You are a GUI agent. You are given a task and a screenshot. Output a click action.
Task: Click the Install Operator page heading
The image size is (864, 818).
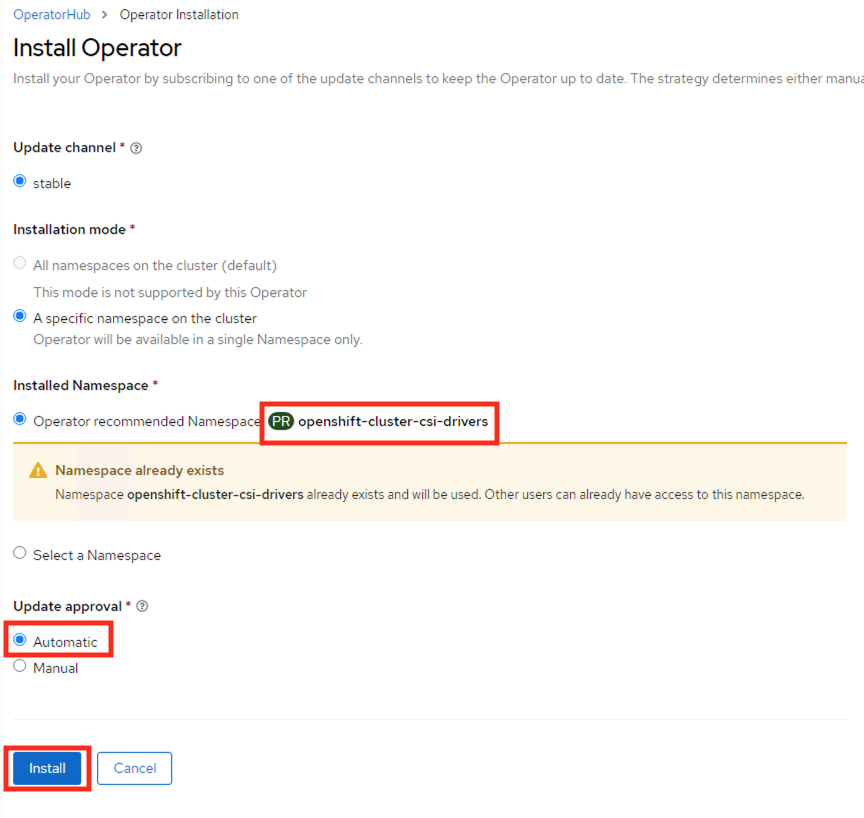[x=97, y=47]
